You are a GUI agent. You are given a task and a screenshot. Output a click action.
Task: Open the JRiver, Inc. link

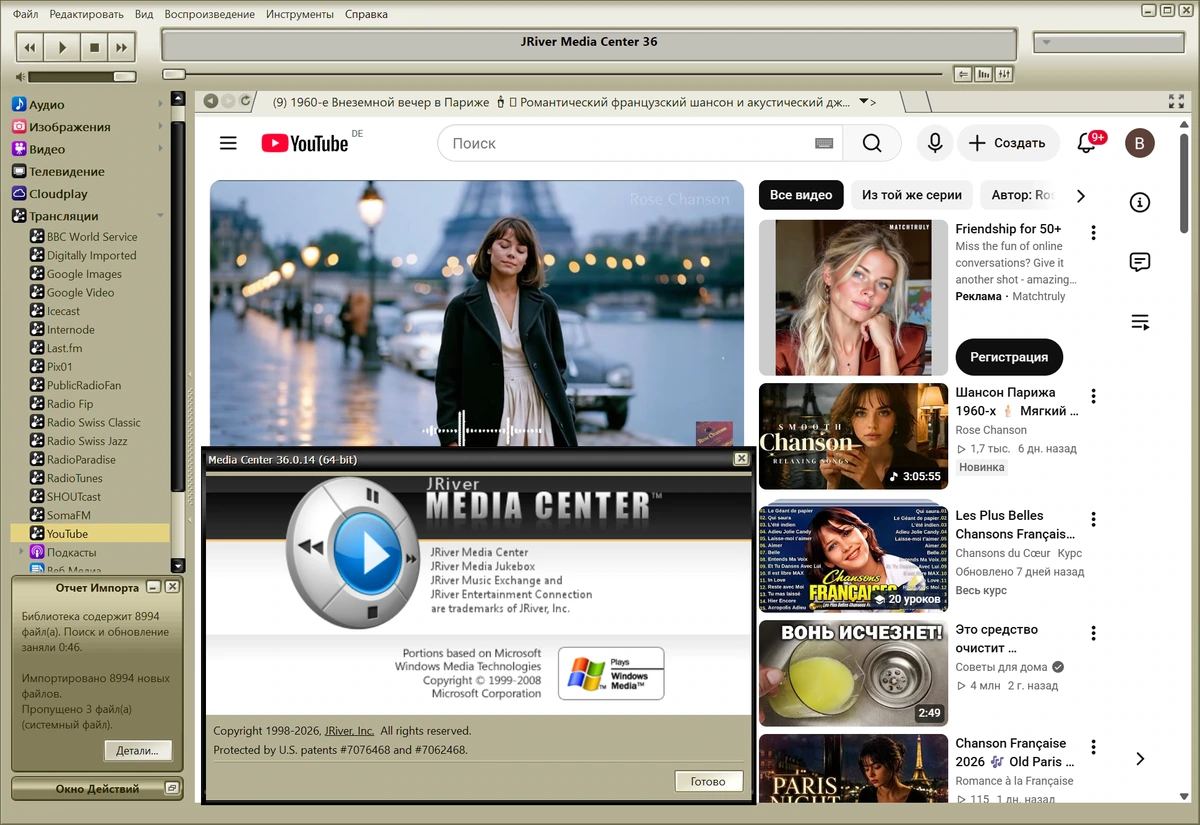coord(349,731)
